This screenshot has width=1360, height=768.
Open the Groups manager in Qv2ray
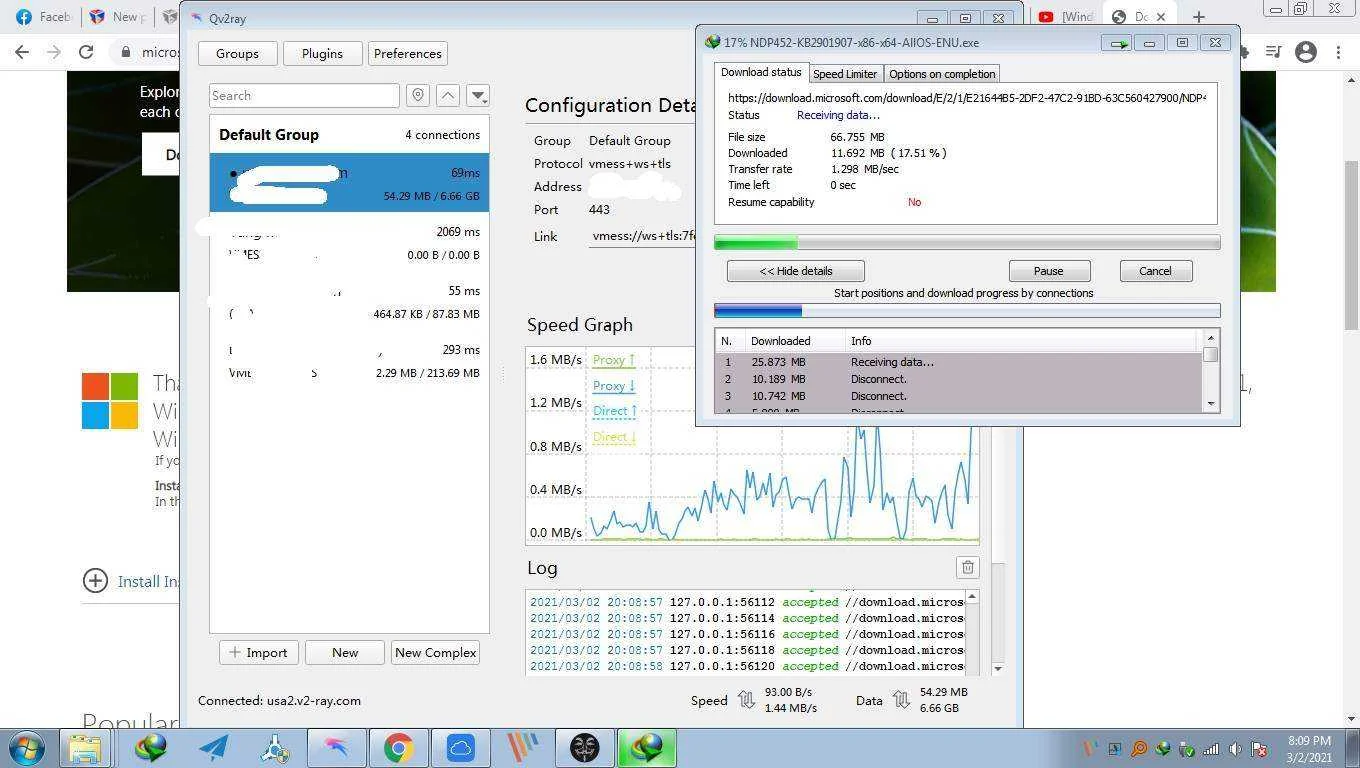(x=237, y=53)
